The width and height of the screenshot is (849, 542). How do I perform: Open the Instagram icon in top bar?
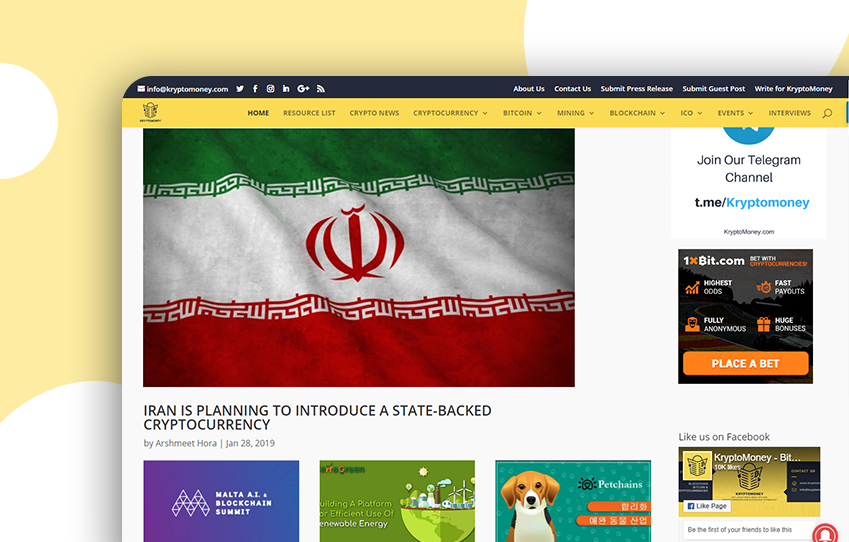(x=271, y=89)
